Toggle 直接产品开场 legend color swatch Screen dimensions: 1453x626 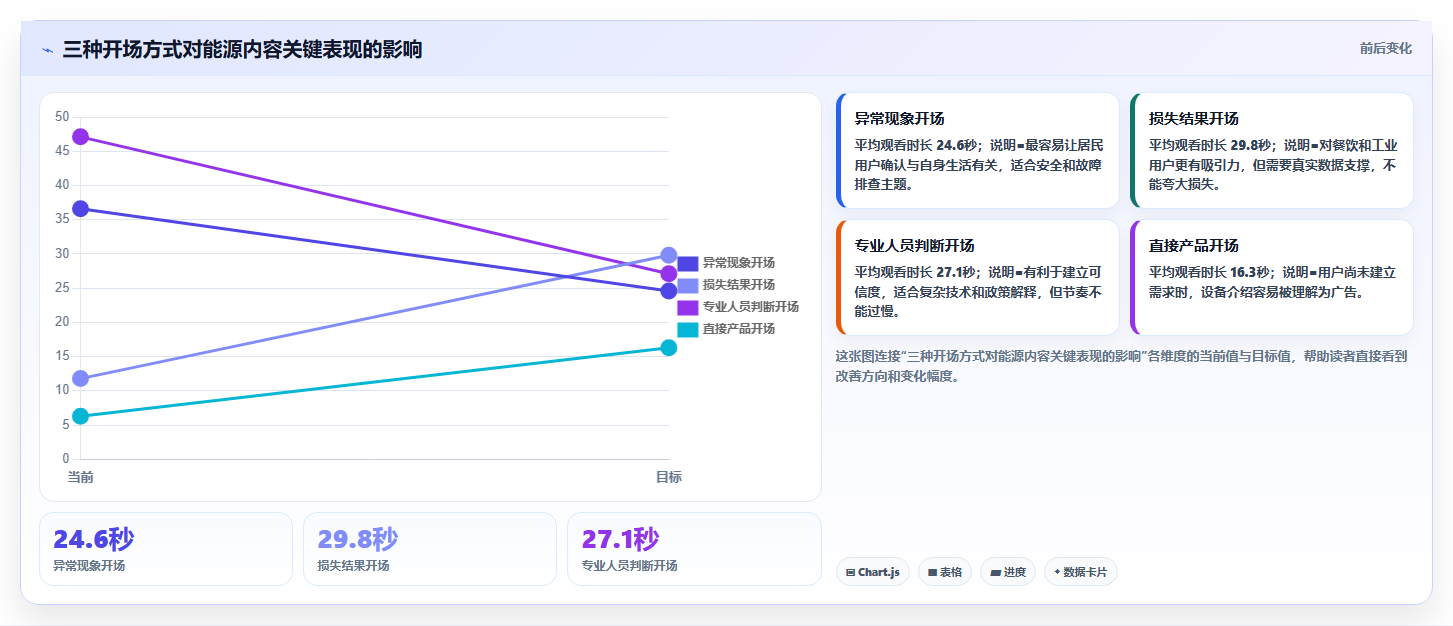point(687,329)
